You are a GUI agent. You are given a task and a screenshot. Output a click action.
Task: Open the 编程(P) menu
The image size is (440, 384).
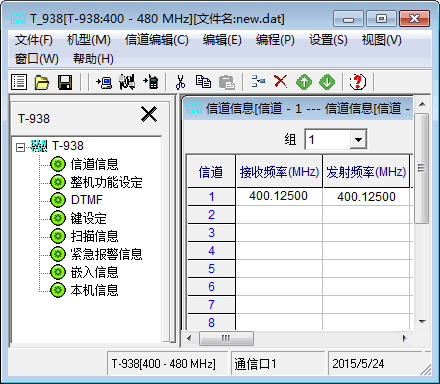tap(275, 40)
